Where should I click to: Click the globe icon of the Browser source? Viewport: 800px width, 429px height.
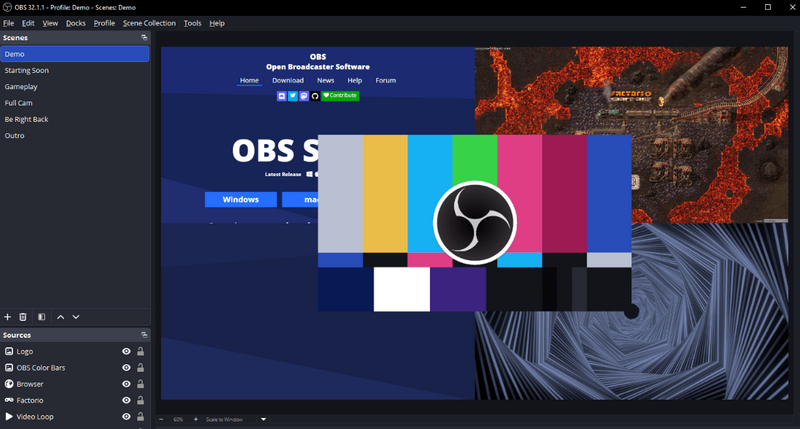pyautogui.click(x=9, y=384)
